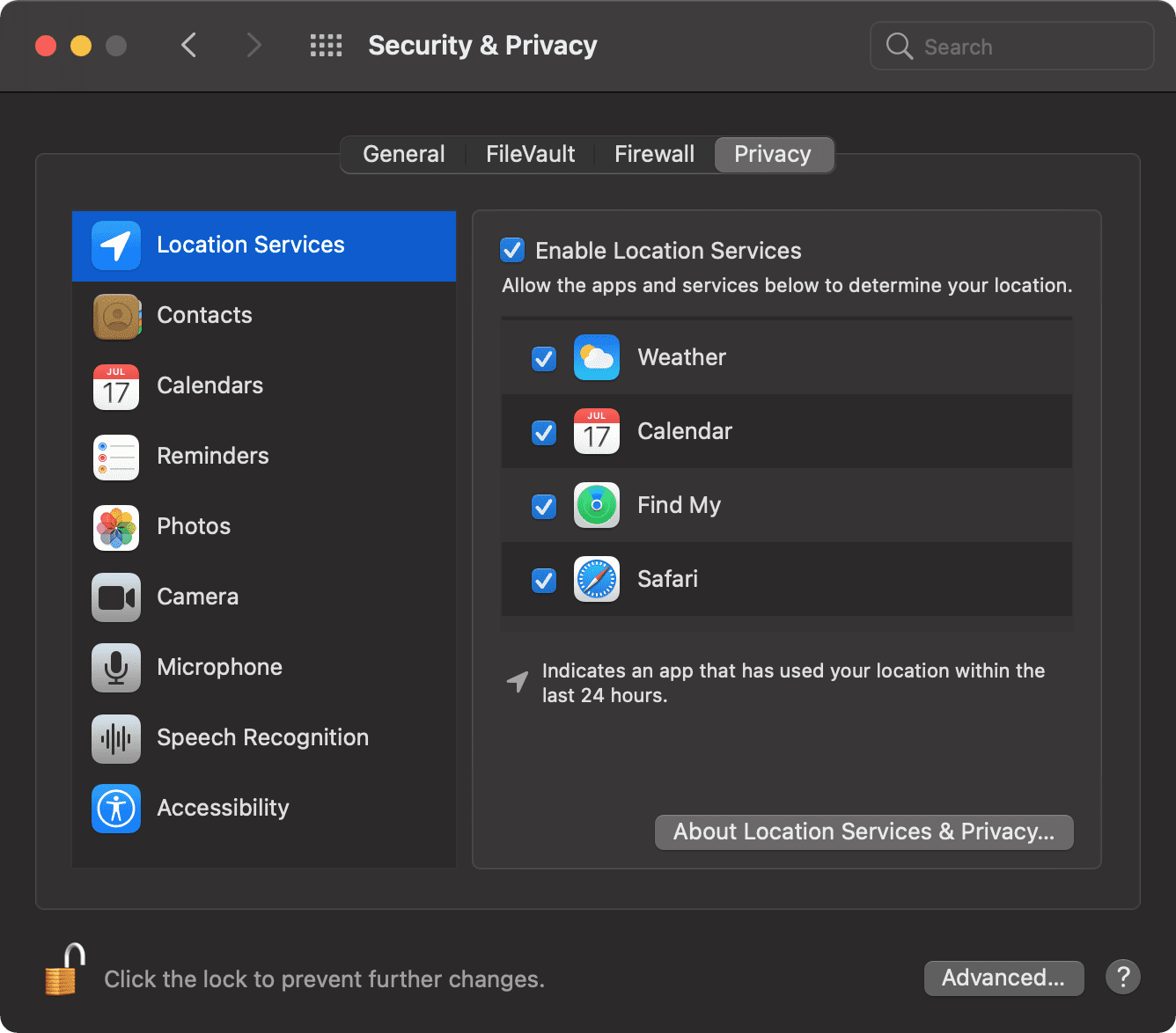Click the Safari icon in the app list
The width and height of the screenshot is (1176, 1033).
tap(596, 579)
